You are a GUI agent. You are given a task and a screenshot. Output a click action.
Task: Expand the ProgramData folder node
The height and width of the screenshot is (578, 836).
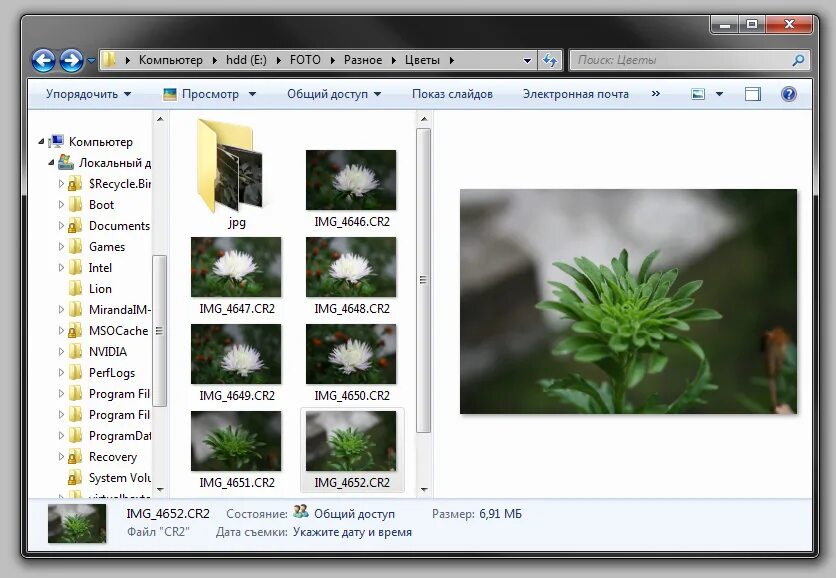pyautogui.click(x=61, y=436)
